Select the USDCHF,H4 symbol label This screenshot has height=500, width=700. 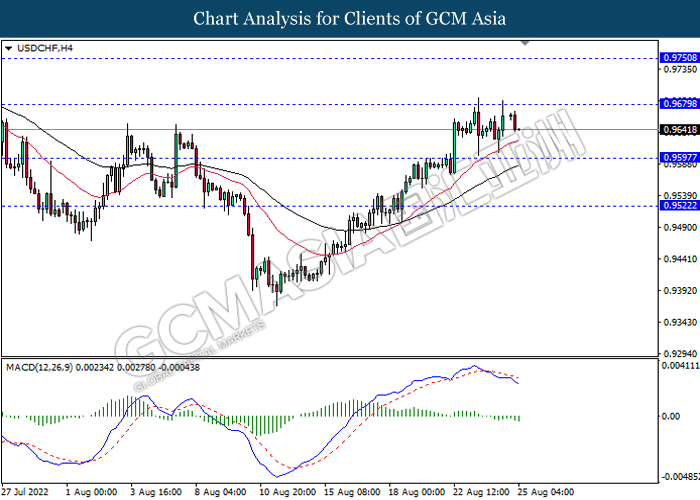tap(45, 48)
